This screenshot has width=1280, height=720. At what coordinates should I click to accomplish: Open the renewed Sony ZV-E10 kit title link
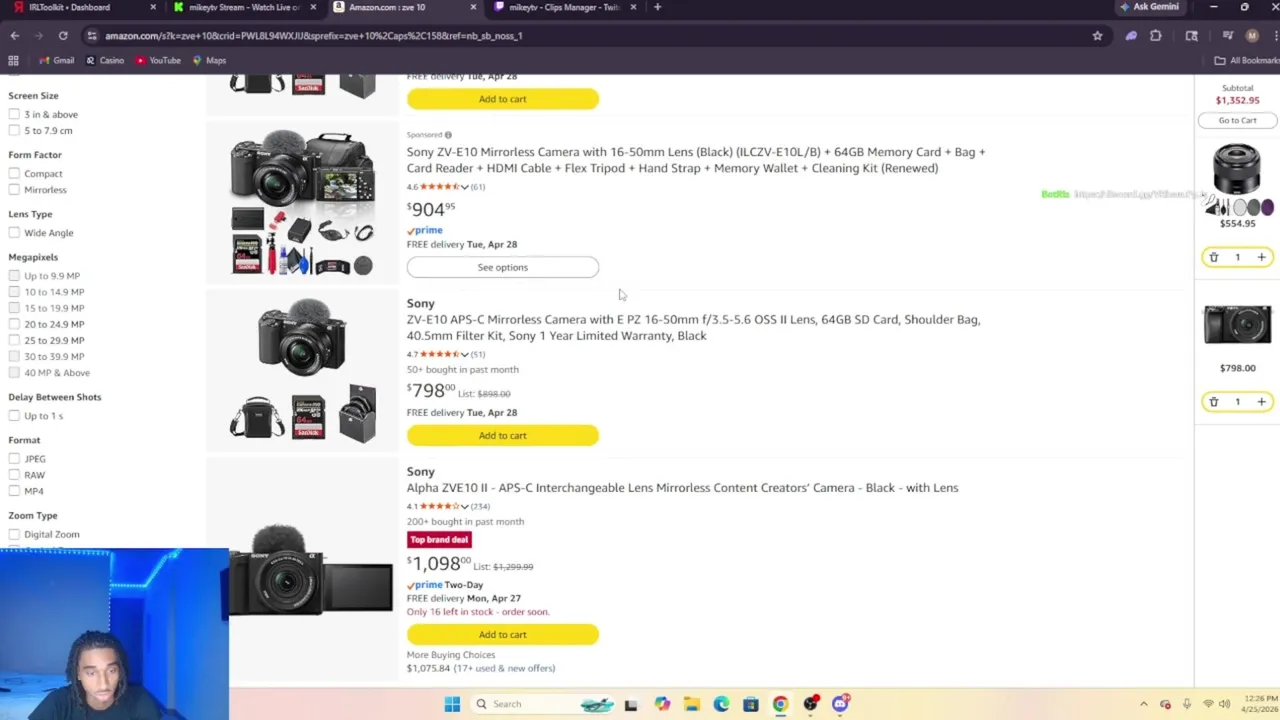696,160
